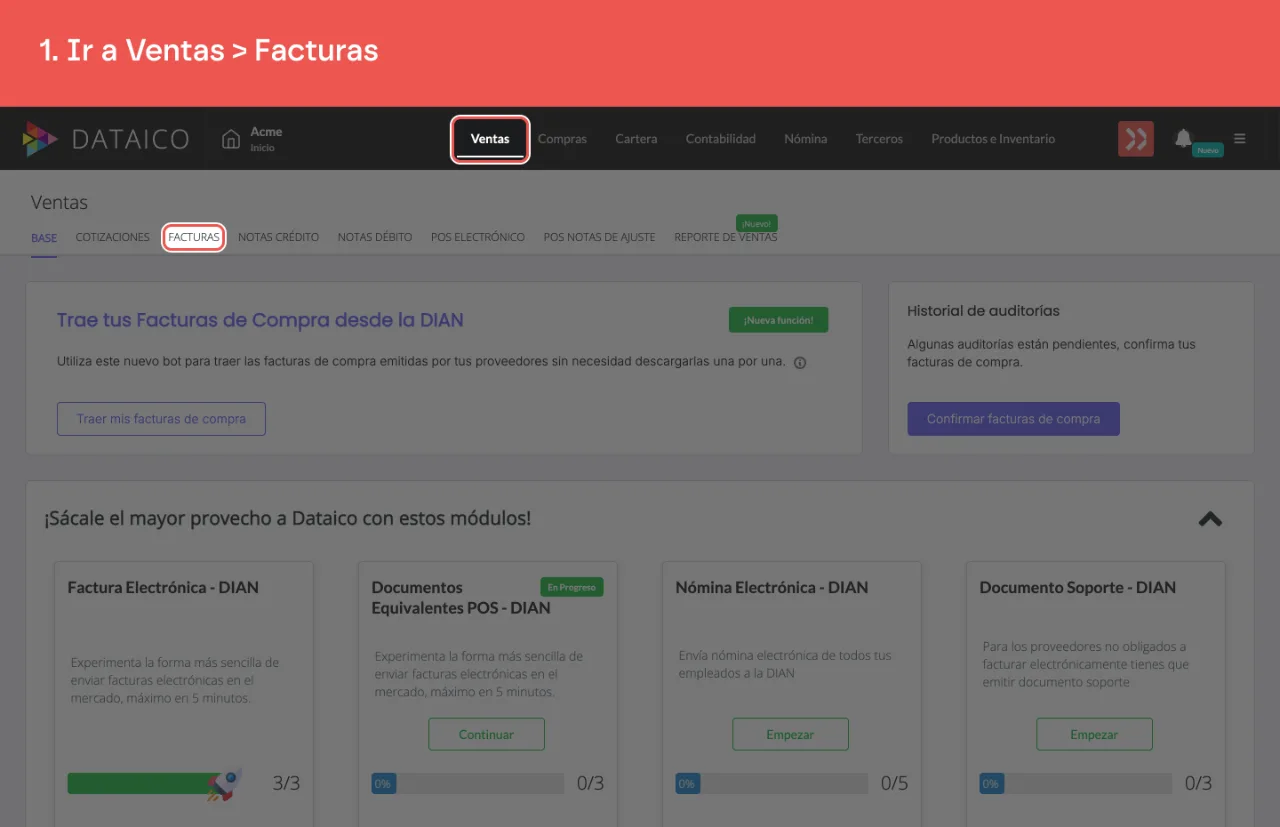
Task: Click the home icon next to Acme
Action: tap(231, 139)
